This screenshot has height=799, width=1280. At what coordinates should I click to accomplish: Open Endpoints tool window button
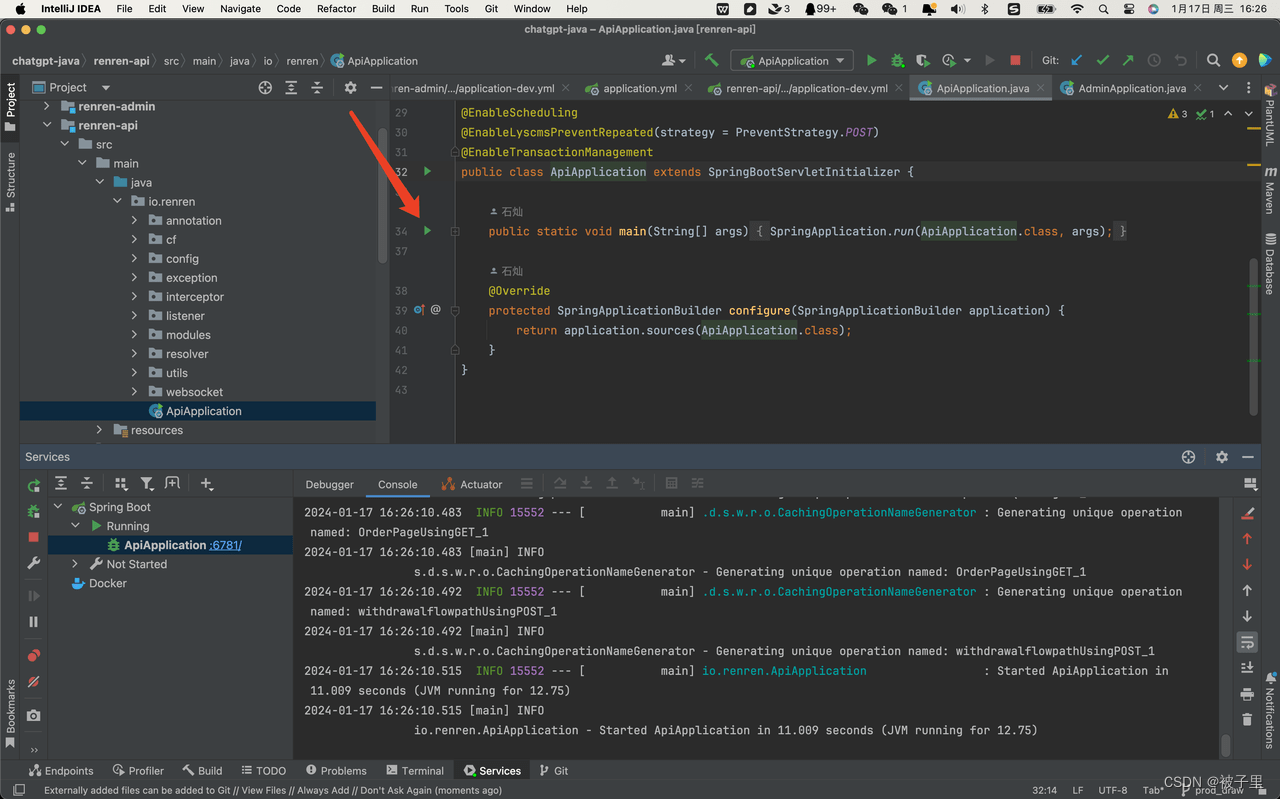tap(61, 771)
